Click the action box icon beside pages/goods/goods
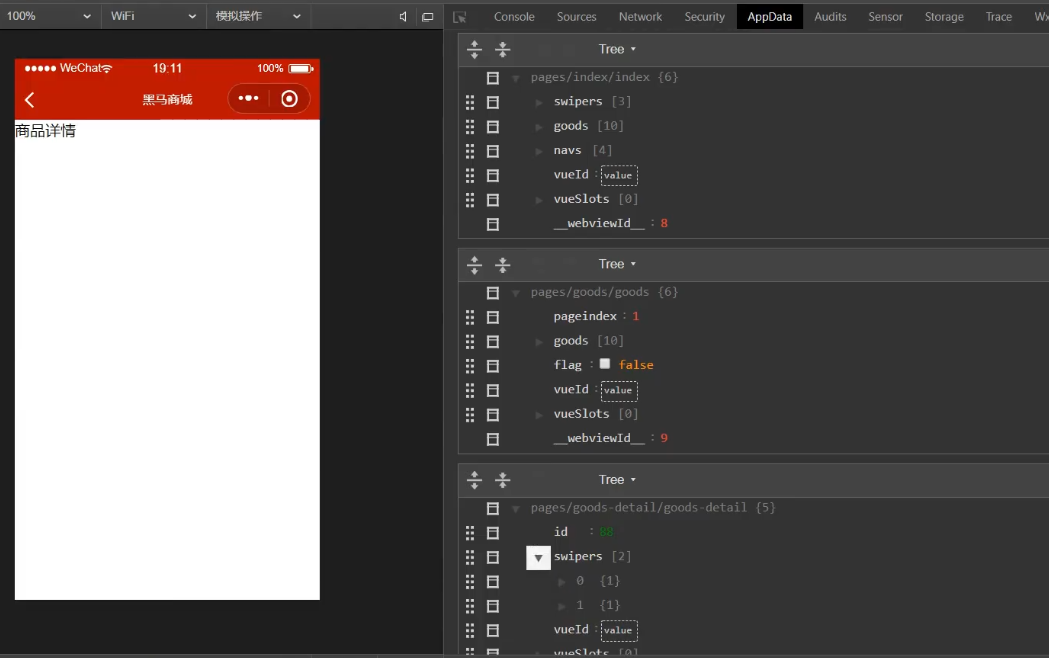 (x=493, y=293)
